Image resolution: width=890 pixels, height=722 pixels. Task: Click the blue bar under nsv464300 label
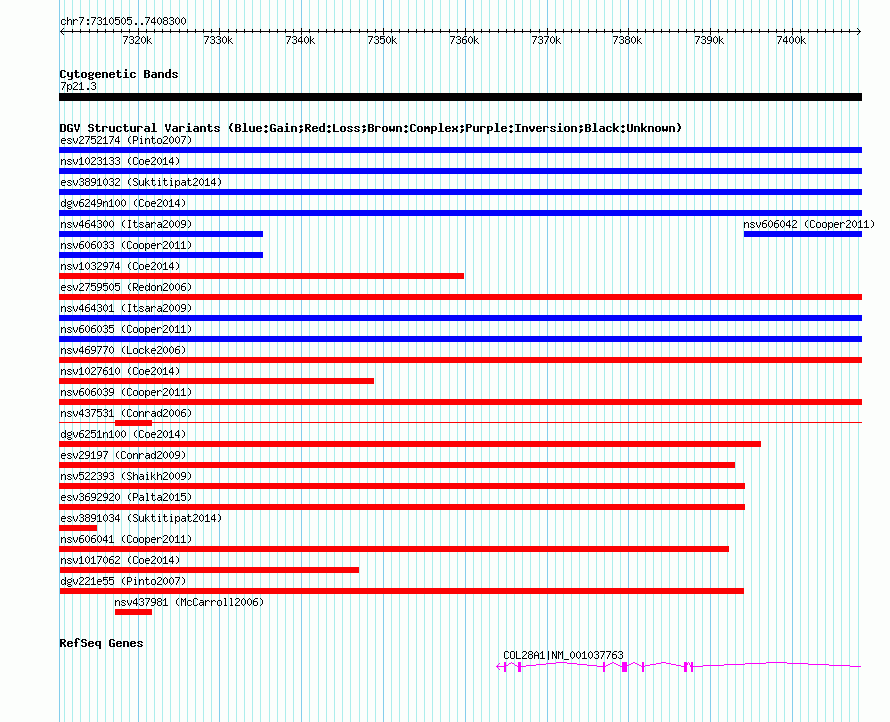coord(161,234)
